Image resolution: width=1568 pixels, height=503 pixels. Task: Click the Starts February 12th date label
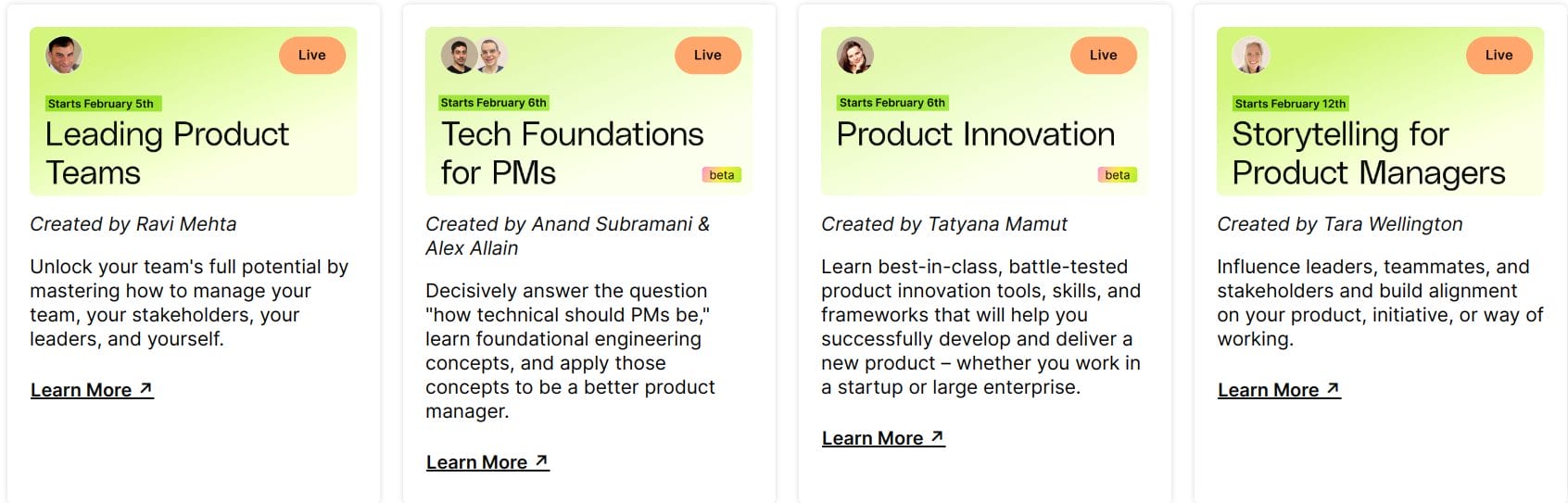(1290, 104)
